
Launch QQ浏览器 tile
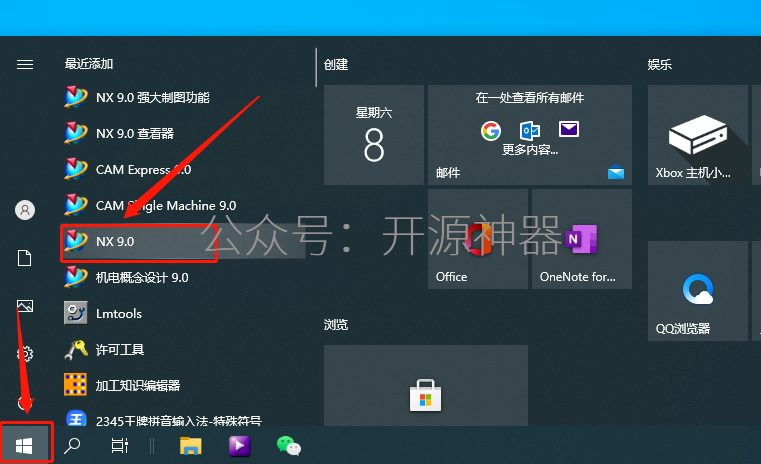(x=698, y=291)
